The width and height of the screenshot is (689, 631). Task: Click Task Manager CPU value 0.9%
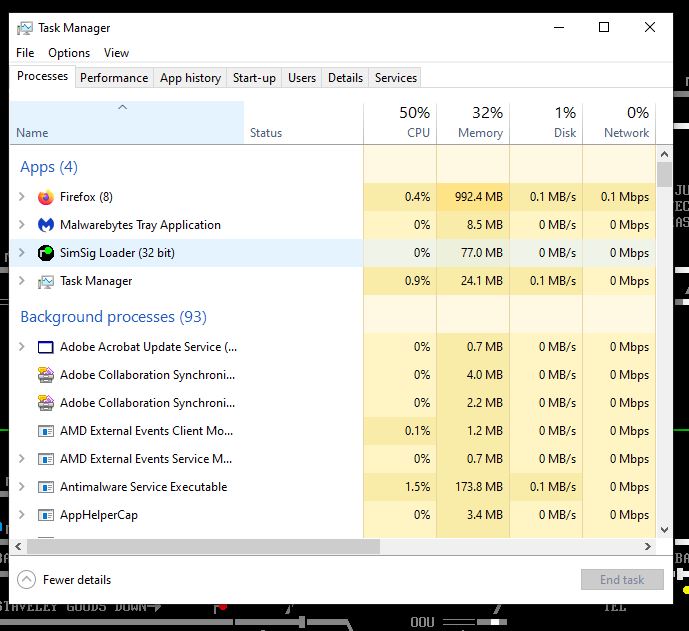(417, 281)
